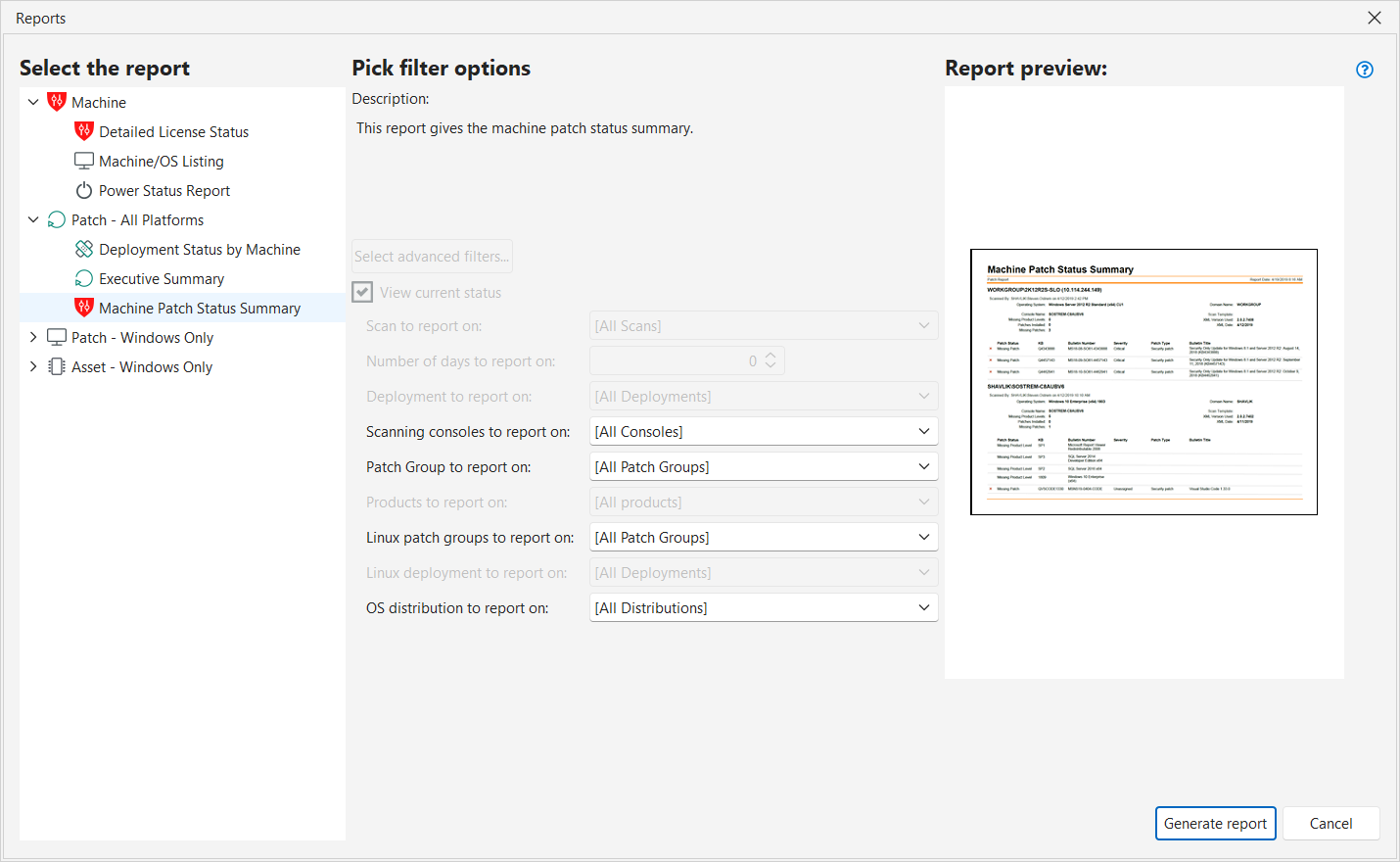Screen dimensions: 1400x862
Task: Click the shield icon beside Detailed License Status
Action: pyautogui.click(x=84, y=131)
